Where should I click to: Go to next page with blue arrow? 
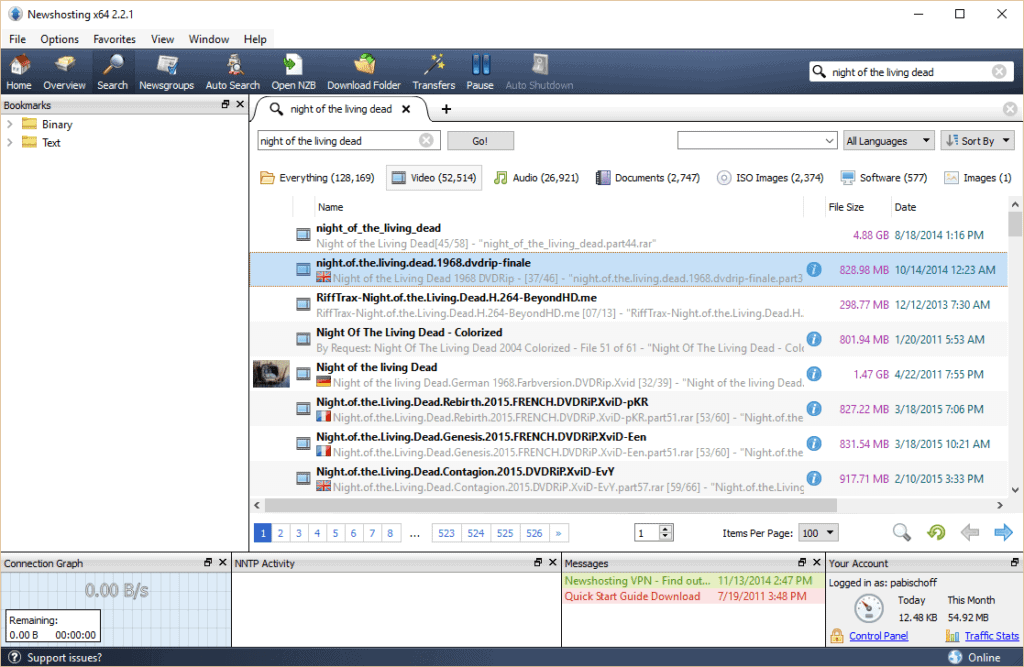[1003, 532]
